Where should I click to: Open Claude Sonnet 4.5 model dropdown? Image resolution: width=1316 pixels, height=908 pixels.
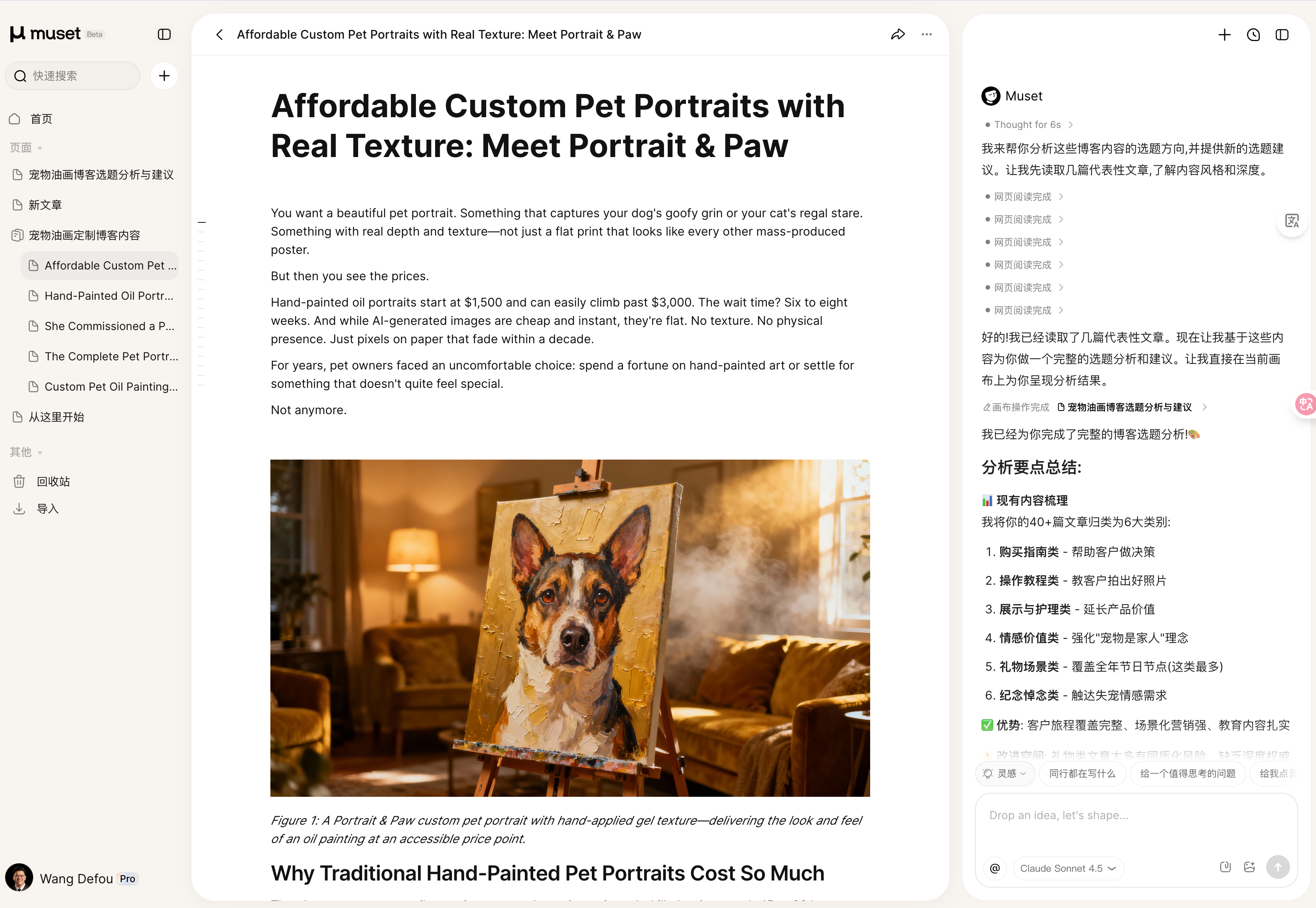tap(1068, 868)
